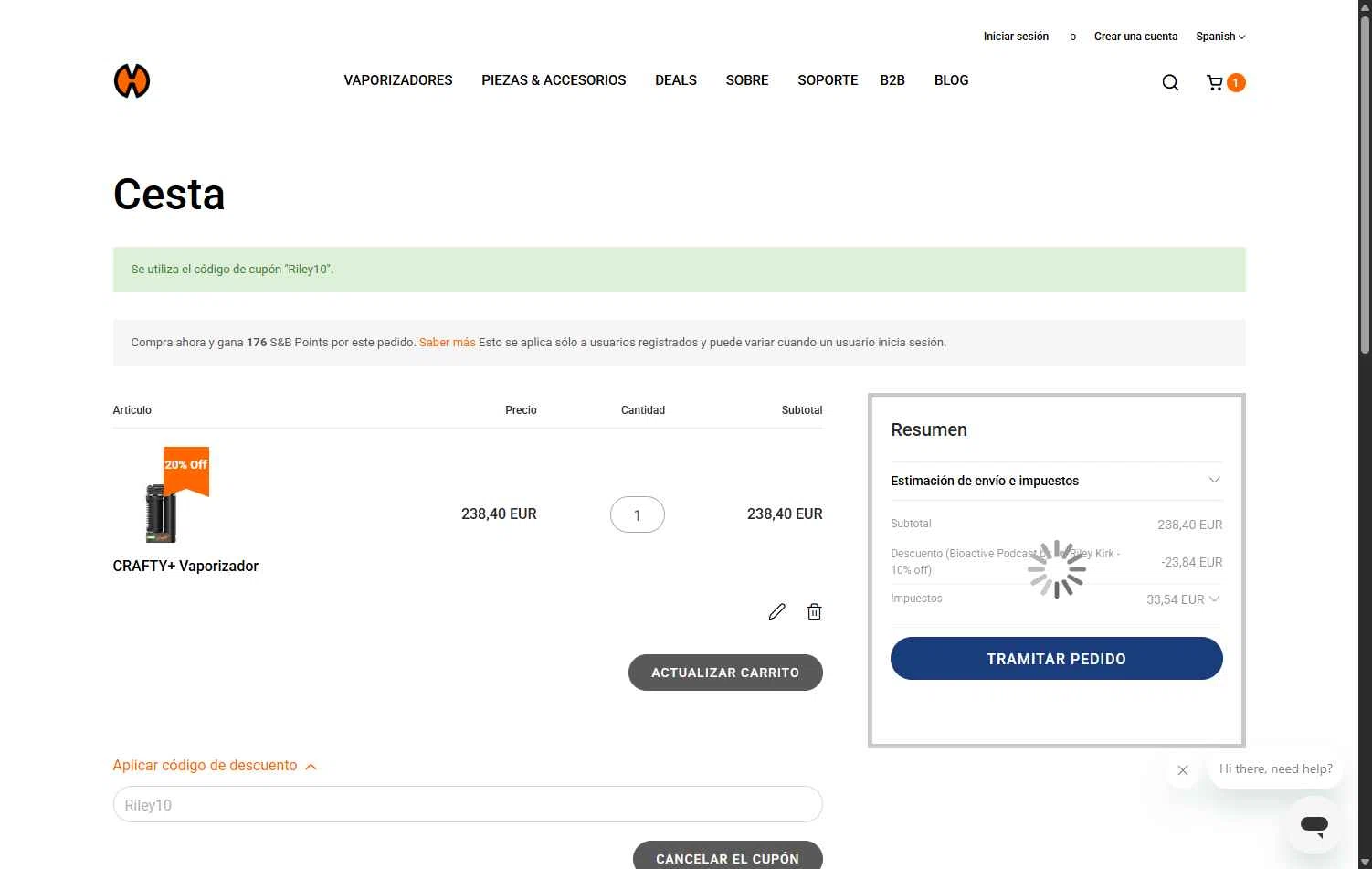
Task: Click the "Articulo" column header
Action: (132, 410)
